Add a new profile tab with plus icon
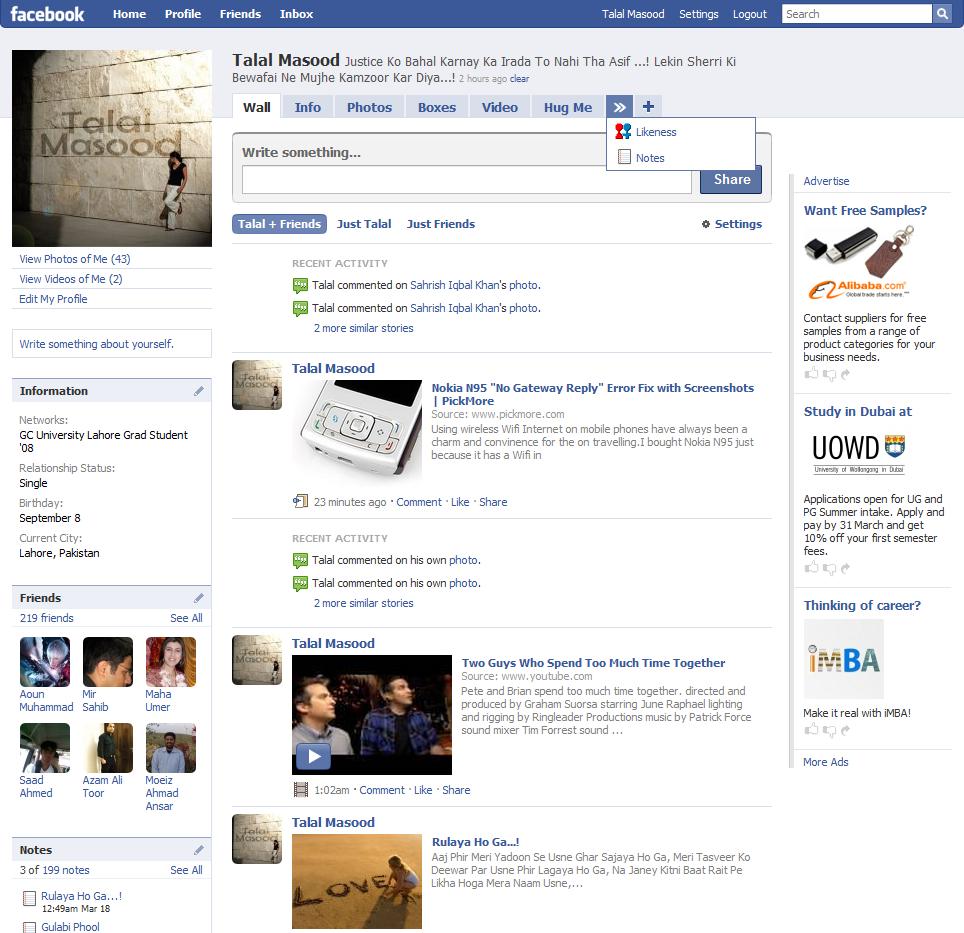Viewport: 964px width, 933px height. click(x=648, y=107)
